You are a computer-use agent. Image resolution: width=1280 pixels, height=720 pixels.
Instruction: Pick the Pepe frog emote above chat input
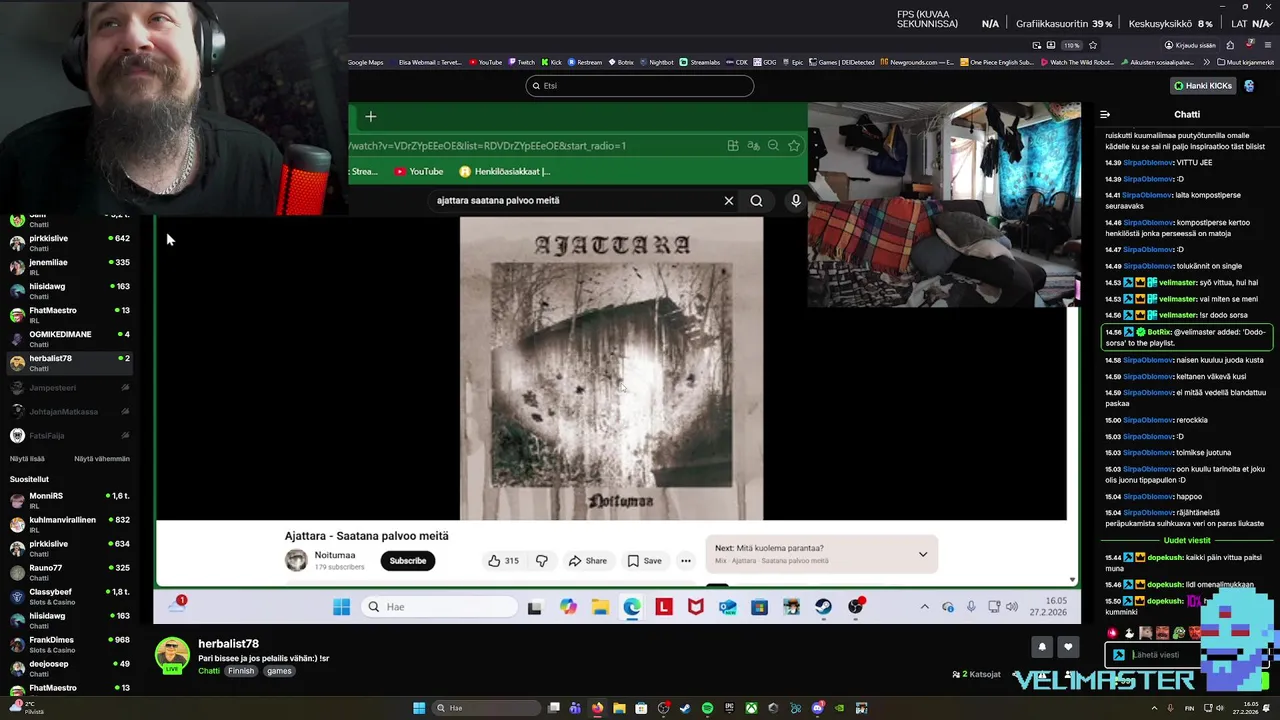coord(1179,633)
